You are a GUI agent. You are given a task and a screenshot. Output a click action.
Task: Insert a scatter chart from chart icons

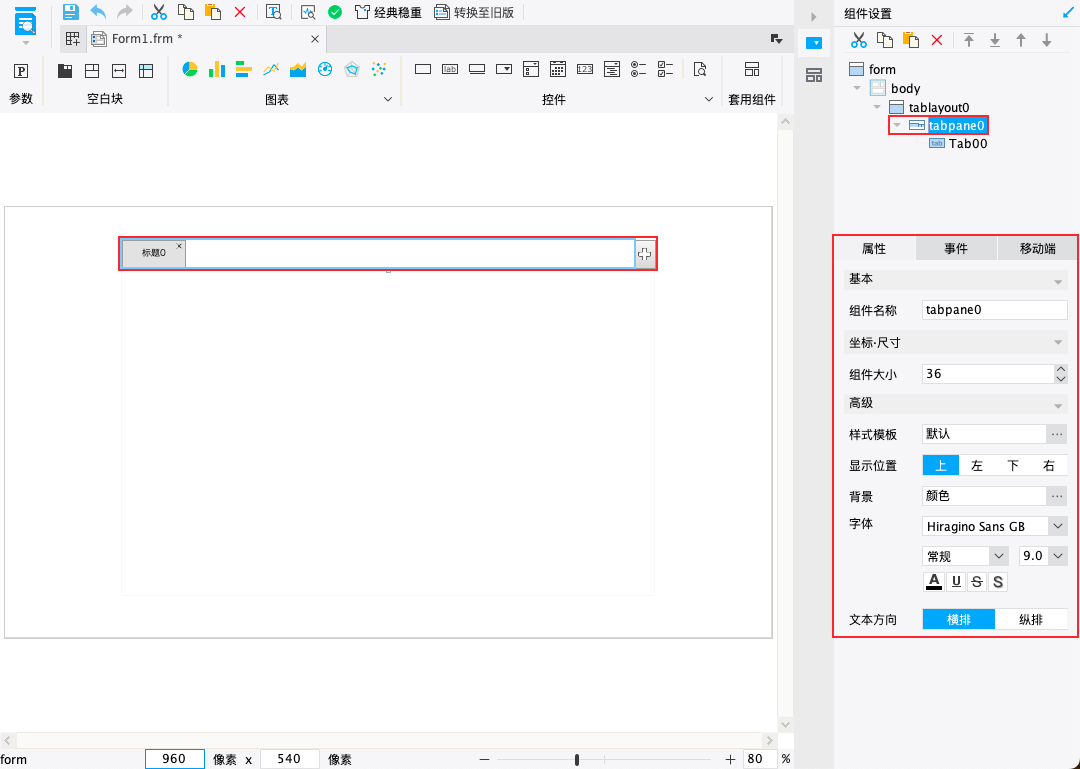pos(379,69)
